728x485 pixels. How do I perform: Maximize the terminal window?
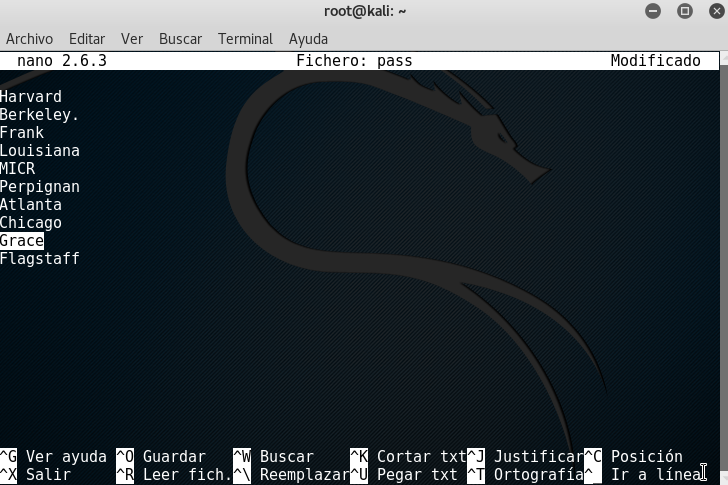tap(685, 11)
